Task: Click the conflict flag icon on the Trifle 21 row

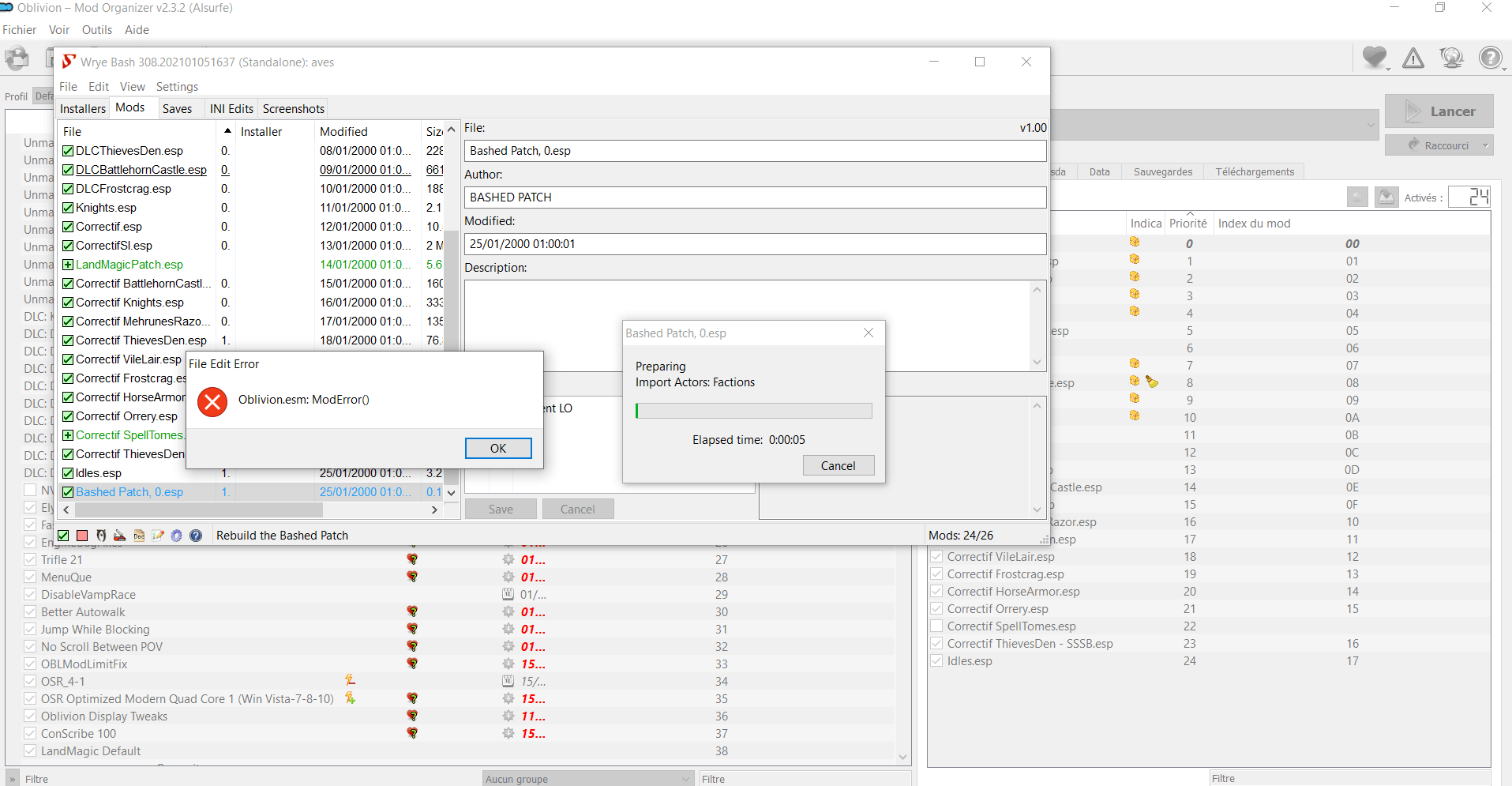Action: click(412, 559)
